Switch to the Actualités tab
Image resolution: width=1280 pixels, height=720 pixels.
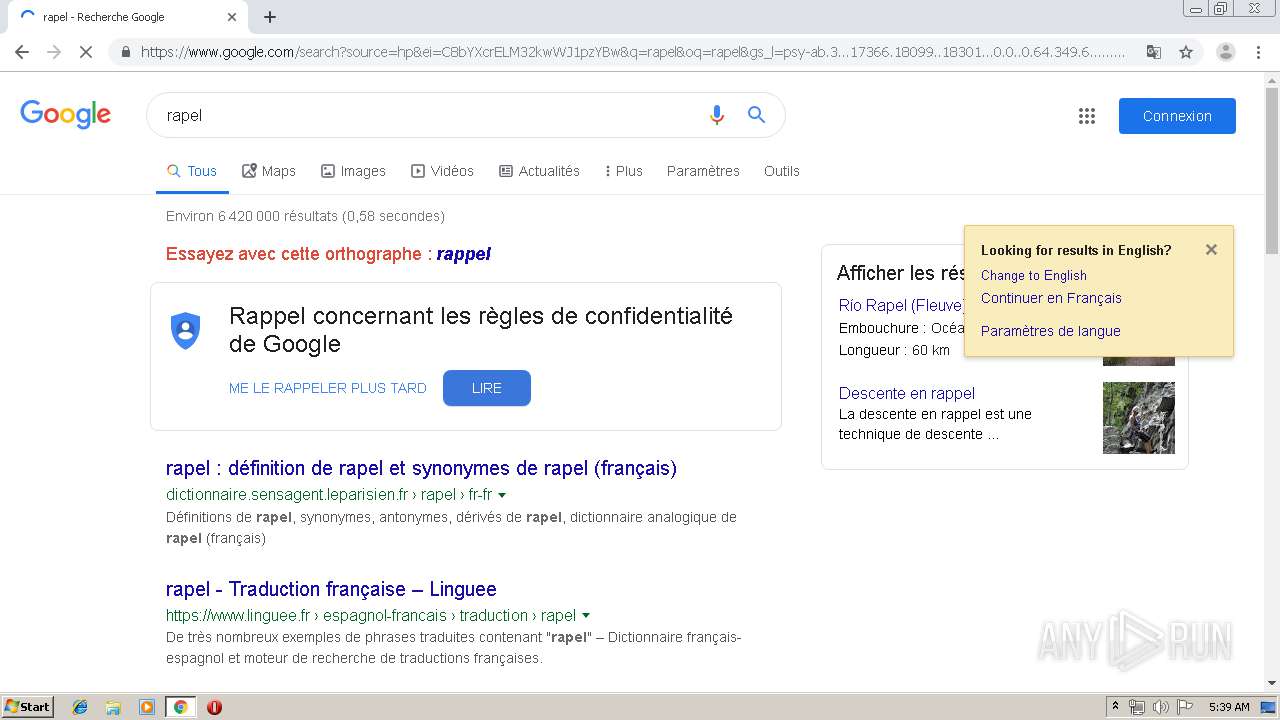(x=539, y=171)
